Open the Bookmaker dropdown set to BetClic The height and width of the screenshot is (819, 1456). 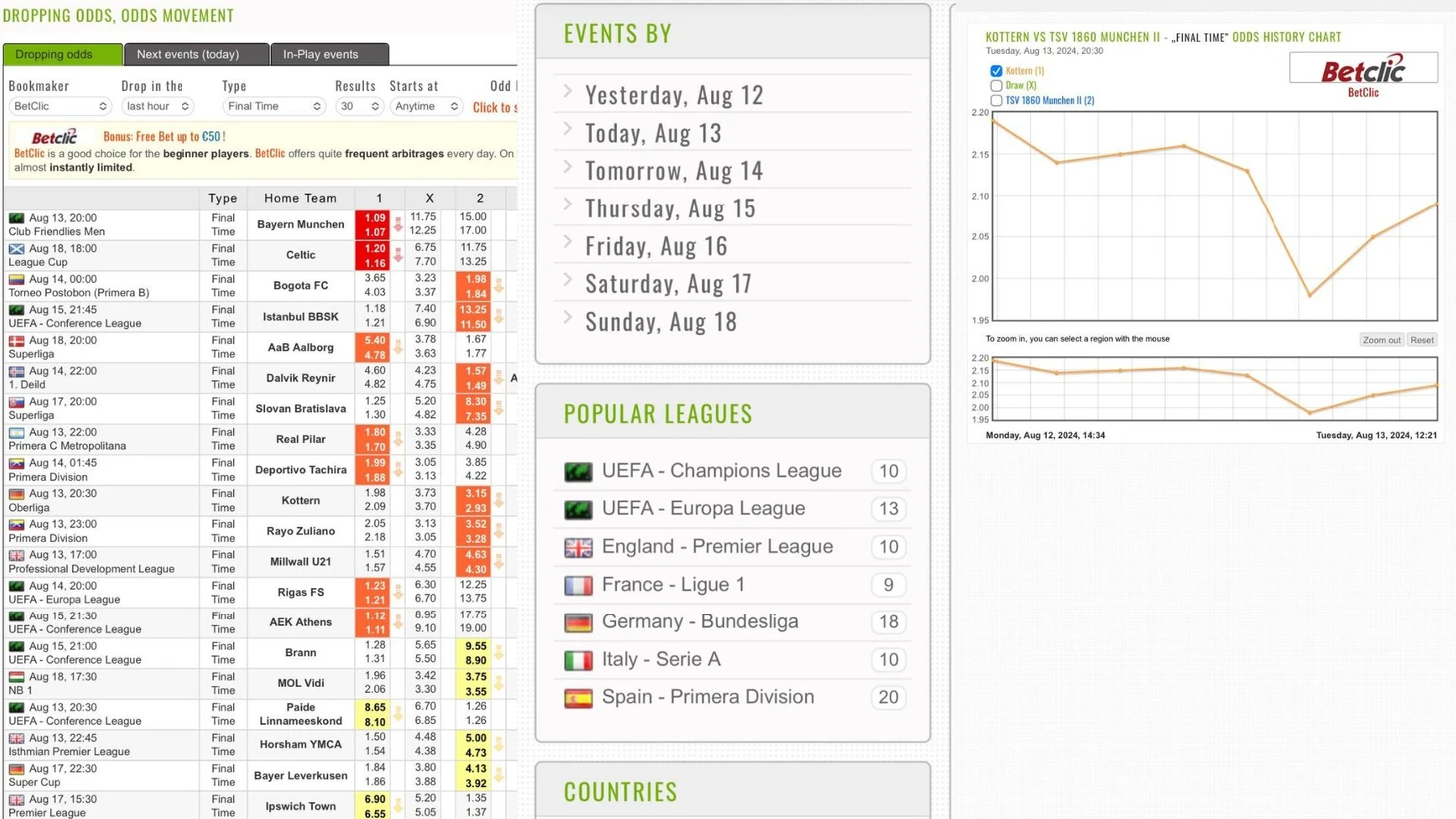(60, 106)
